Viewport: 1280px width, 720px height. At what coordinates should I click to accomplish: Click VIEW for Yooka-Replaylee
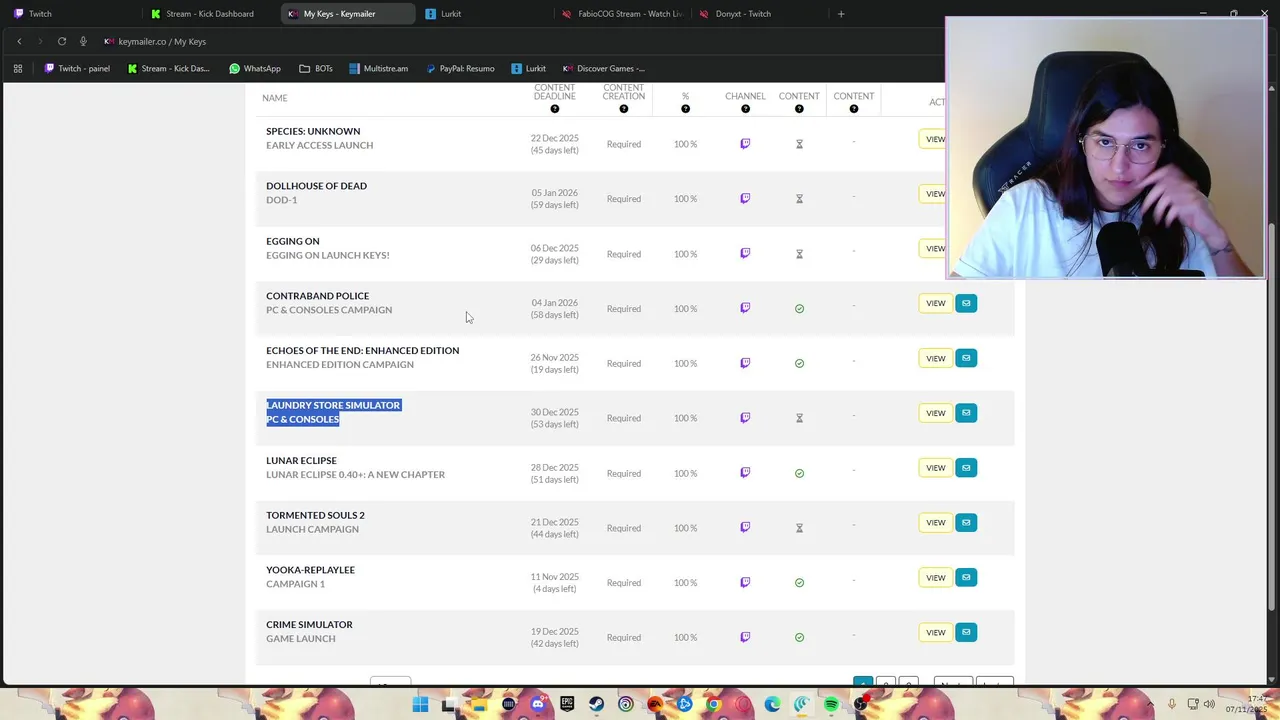click(x=936, y=577)
